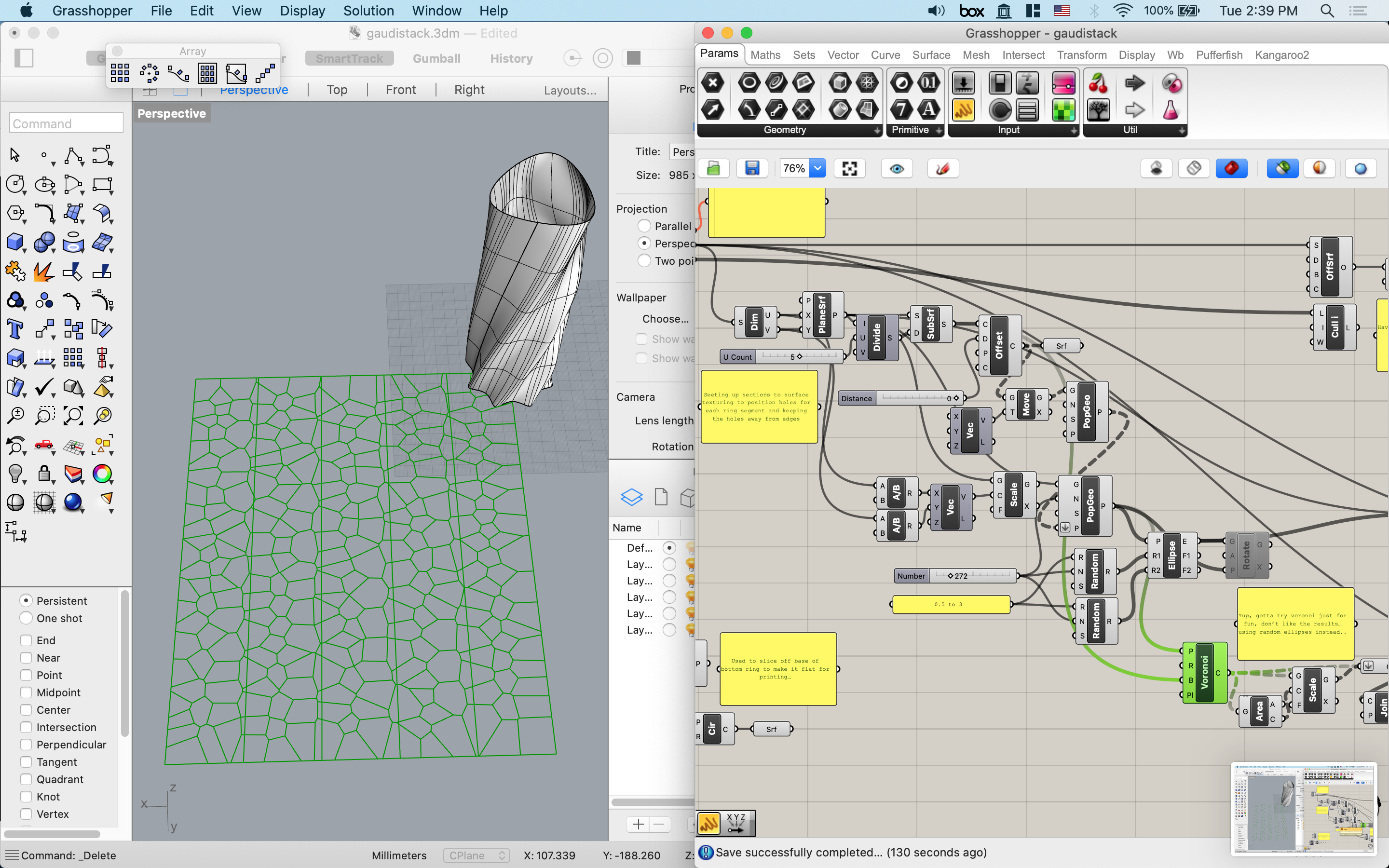Click the Rhino Command input field
This screenshot has width=1389, height=868.
[x=66, y=123]
